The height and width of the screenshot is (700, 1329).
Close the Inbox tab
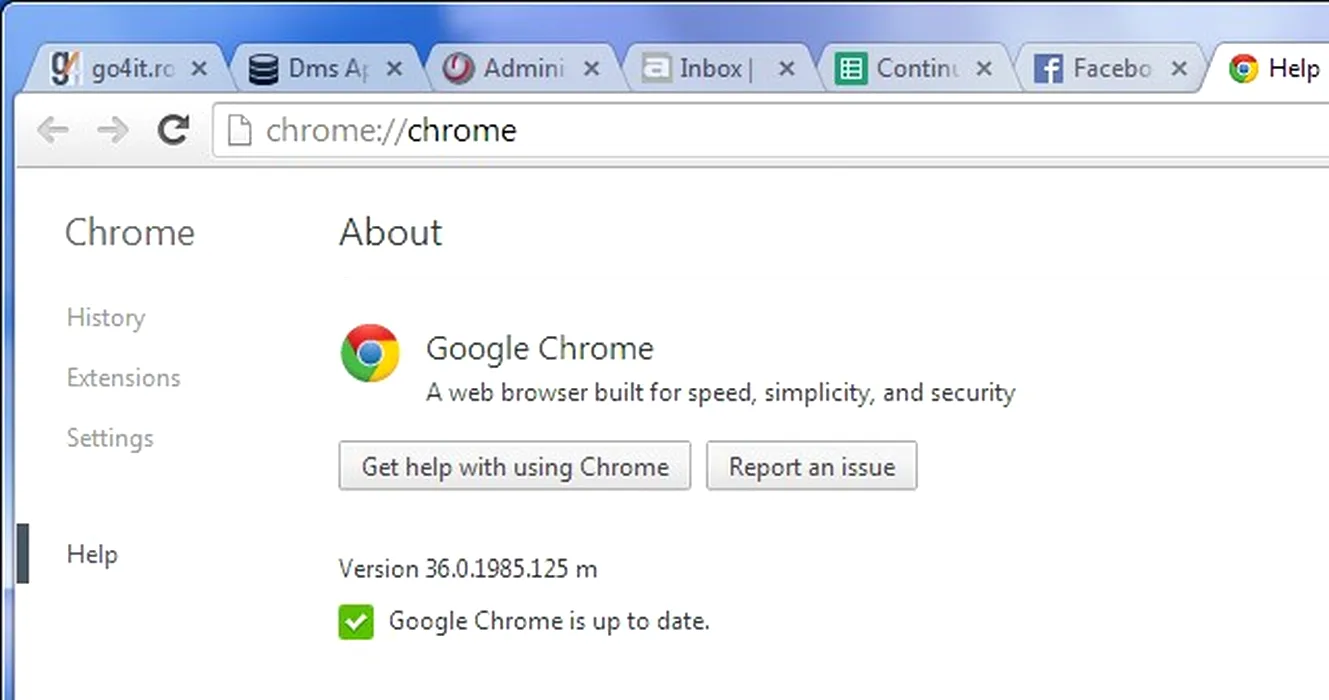pyautogui.click(x=787, y=69)
